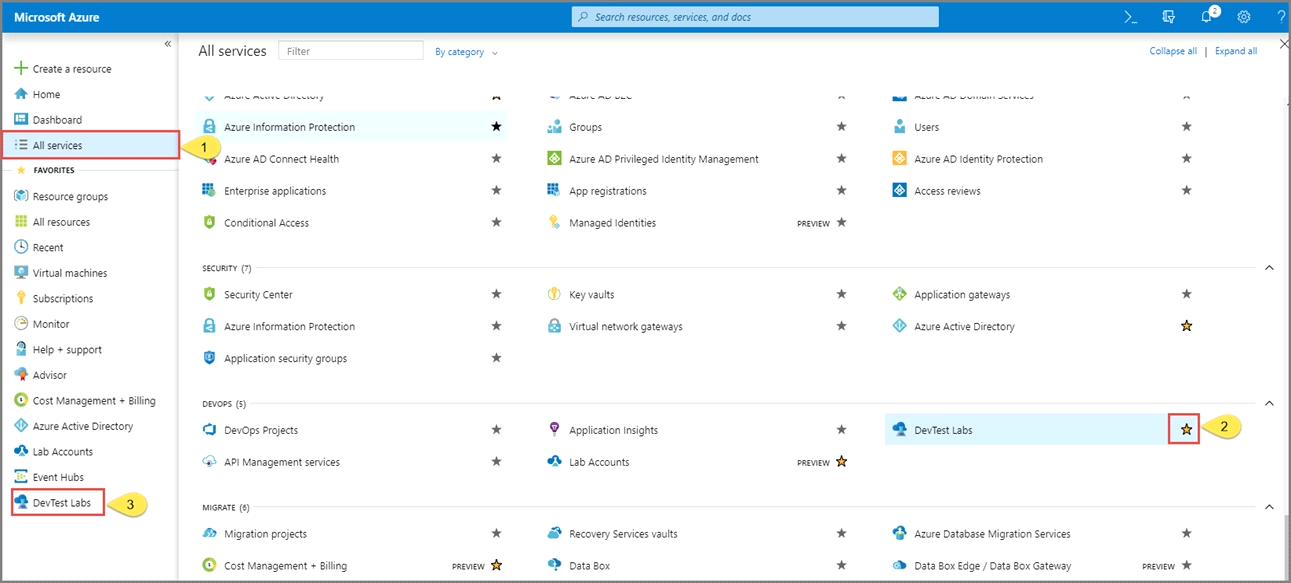Click the Recent clock icon
The width and height of the screenshot is (1291, 583).
coord(20,248)
